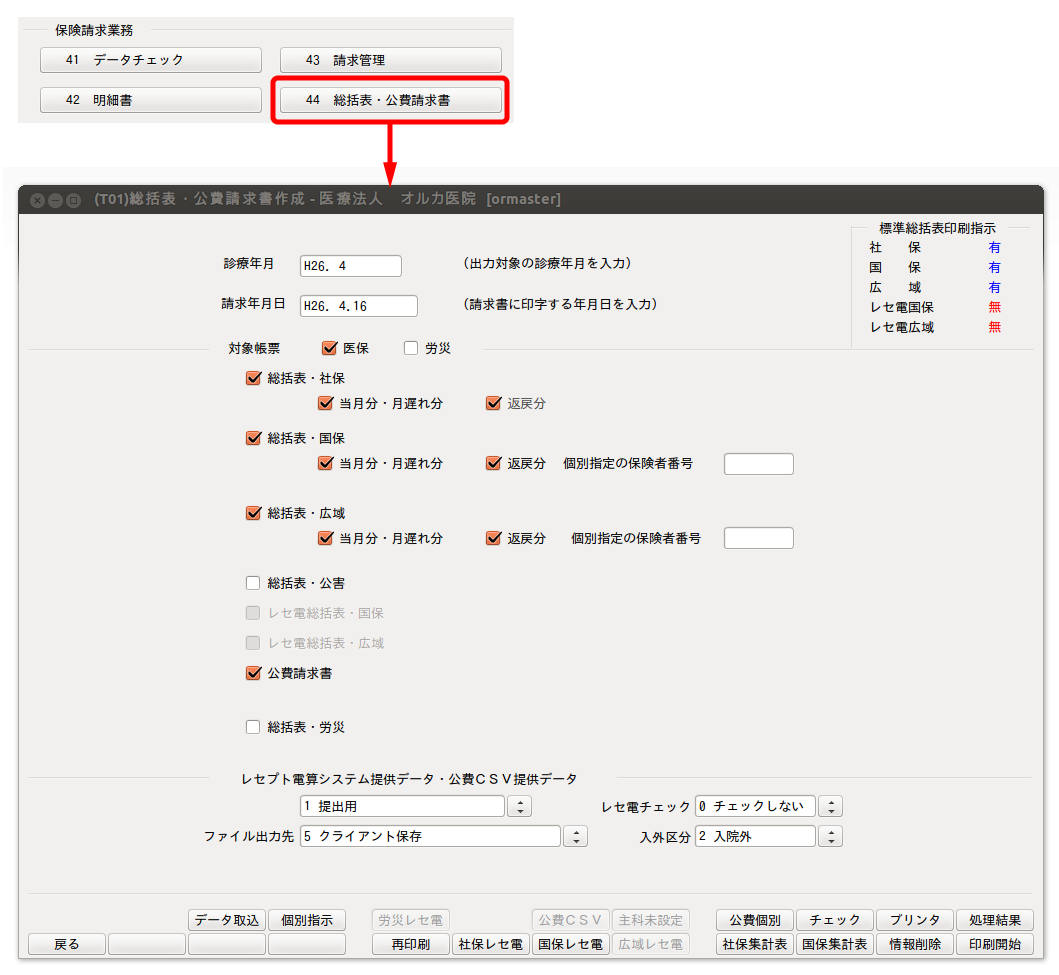The image size is (1059, 975).
Task: Click the 国保レセ電 button
Action: (x=571, y=944)
